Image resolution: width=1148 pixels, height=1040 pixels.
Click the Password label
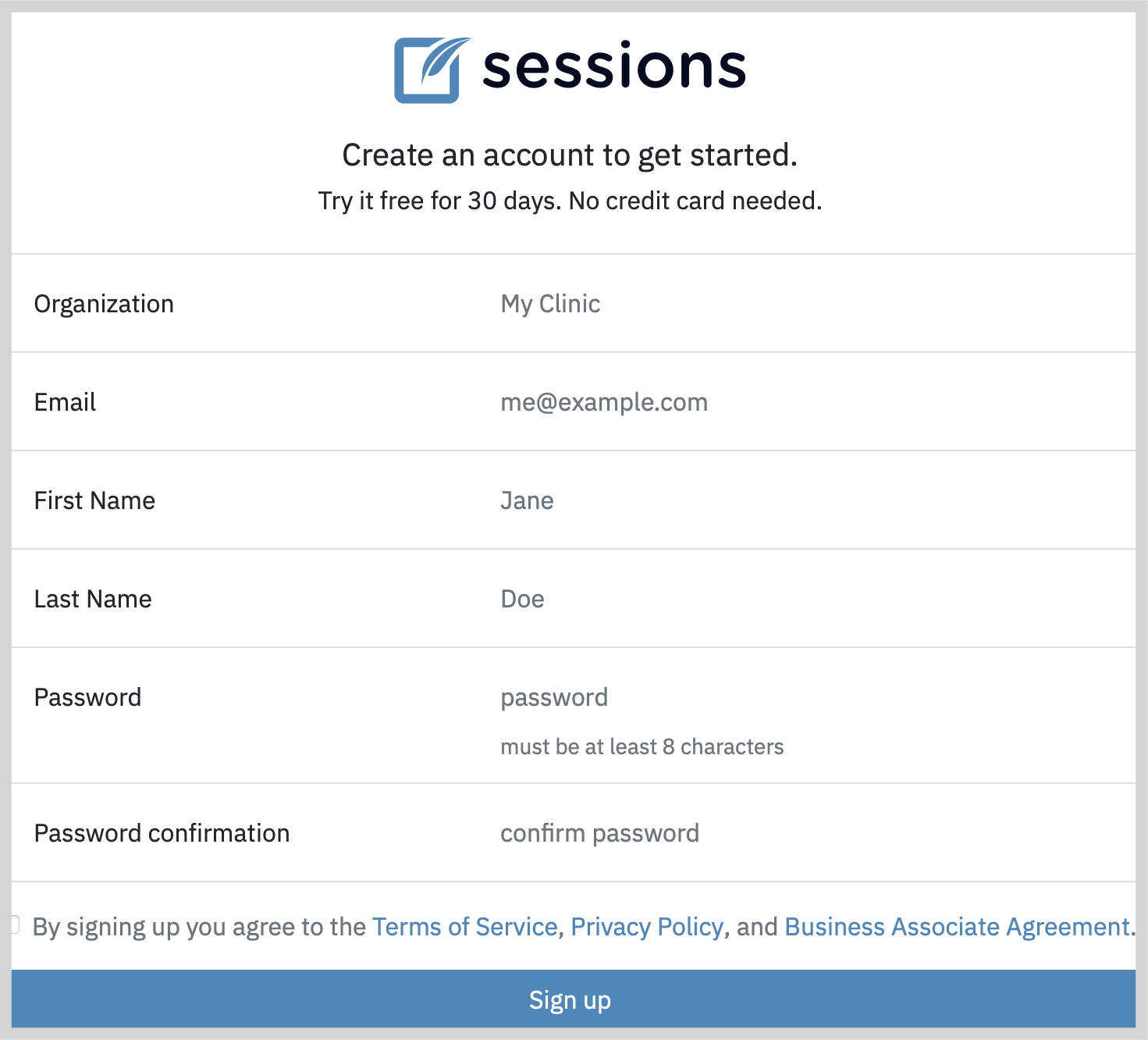[x=87, y=697]
